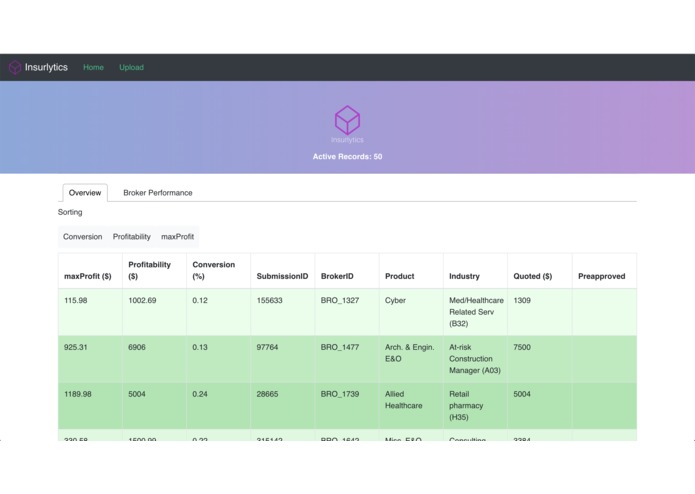Select conversion value 0.13
The image size is (695, 494).
point(200,347)
